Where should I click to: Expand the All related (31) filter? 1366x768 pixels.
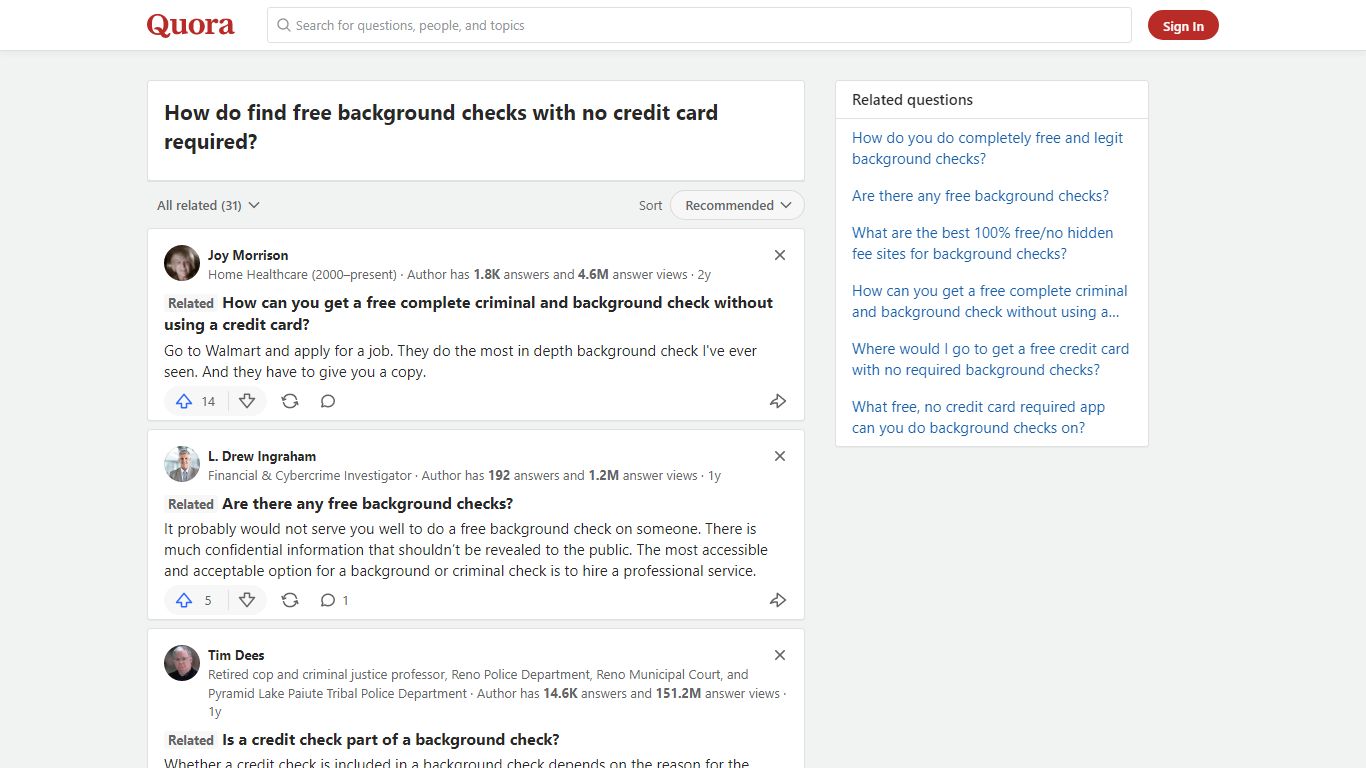point(208,205)
